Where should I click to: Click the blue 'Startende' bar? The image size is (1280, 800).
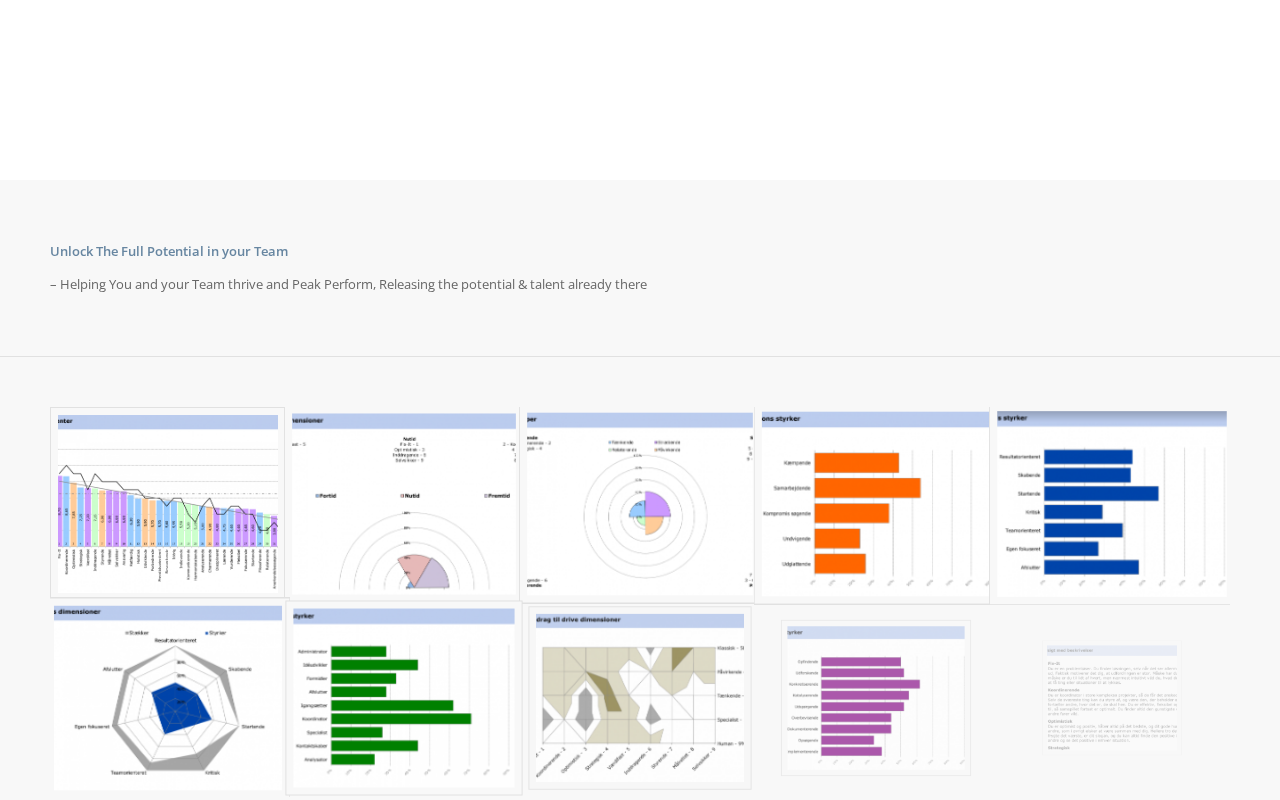pyautogui.click(x=1101, y=493)
